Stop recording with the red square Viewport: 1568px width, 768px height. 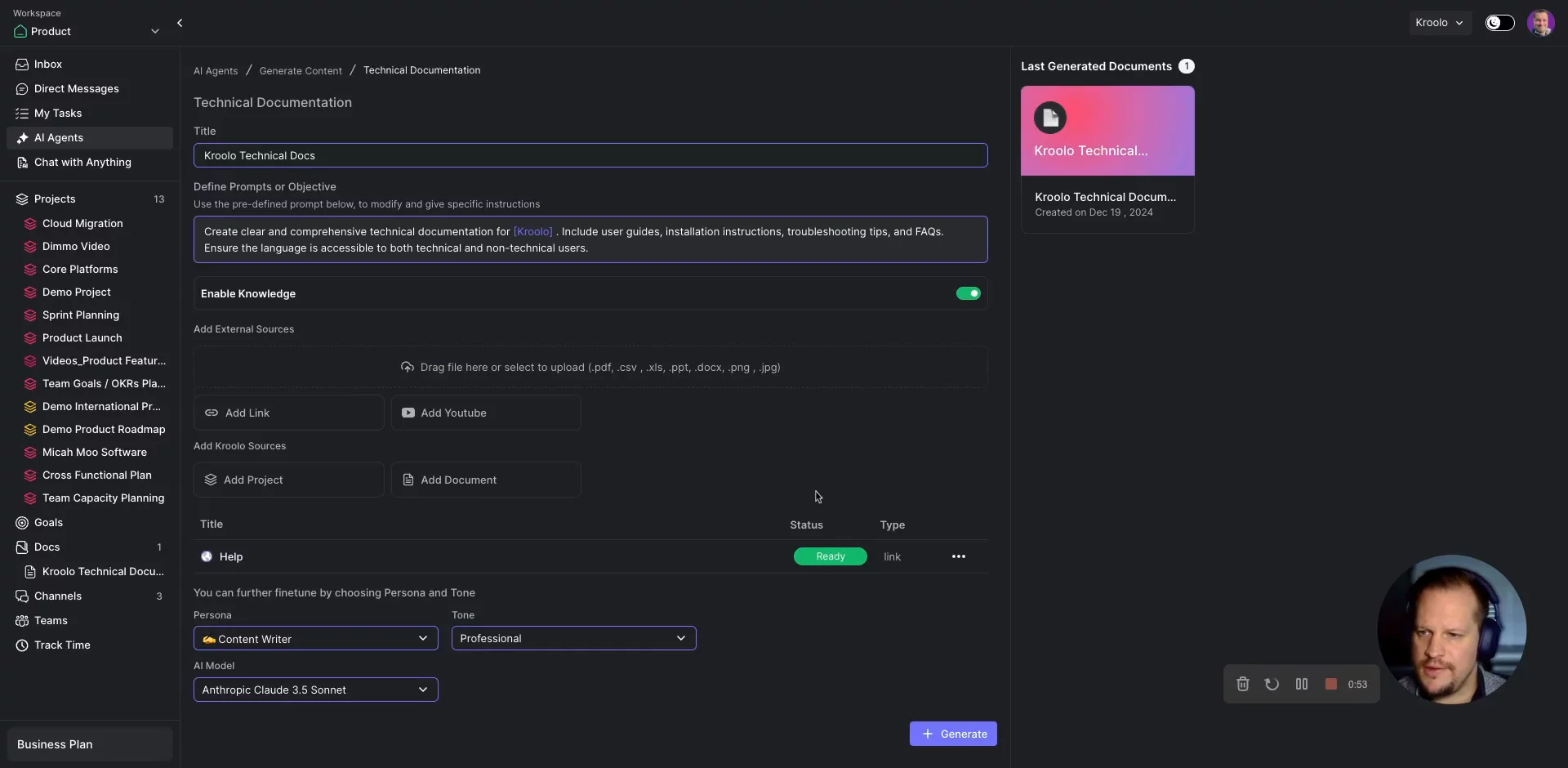pyautogui.click(x=1330, y=685)
